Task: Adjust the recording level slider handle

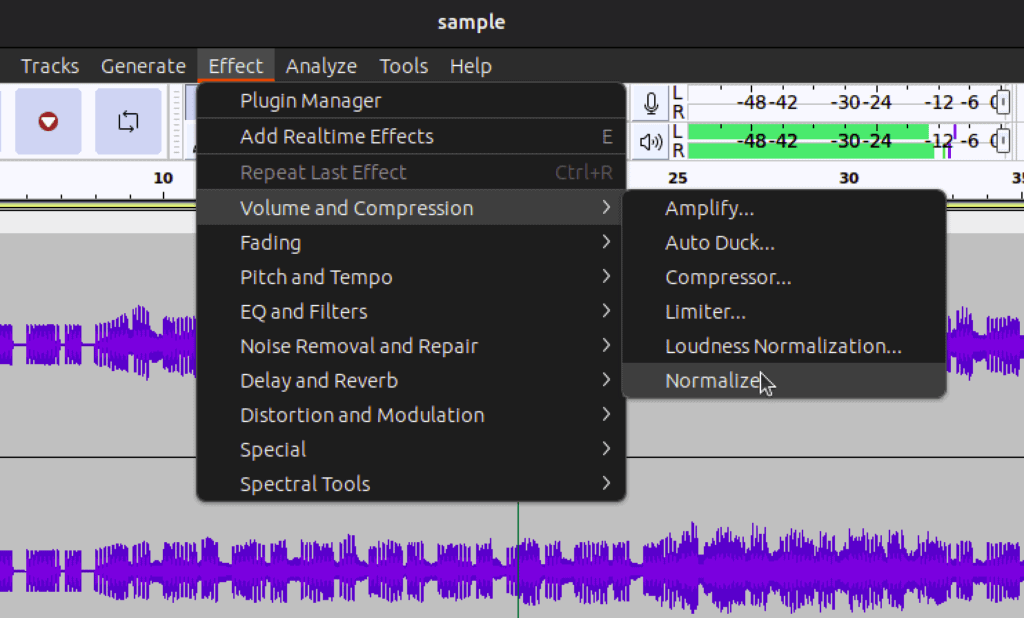Action: [1003, 102]
